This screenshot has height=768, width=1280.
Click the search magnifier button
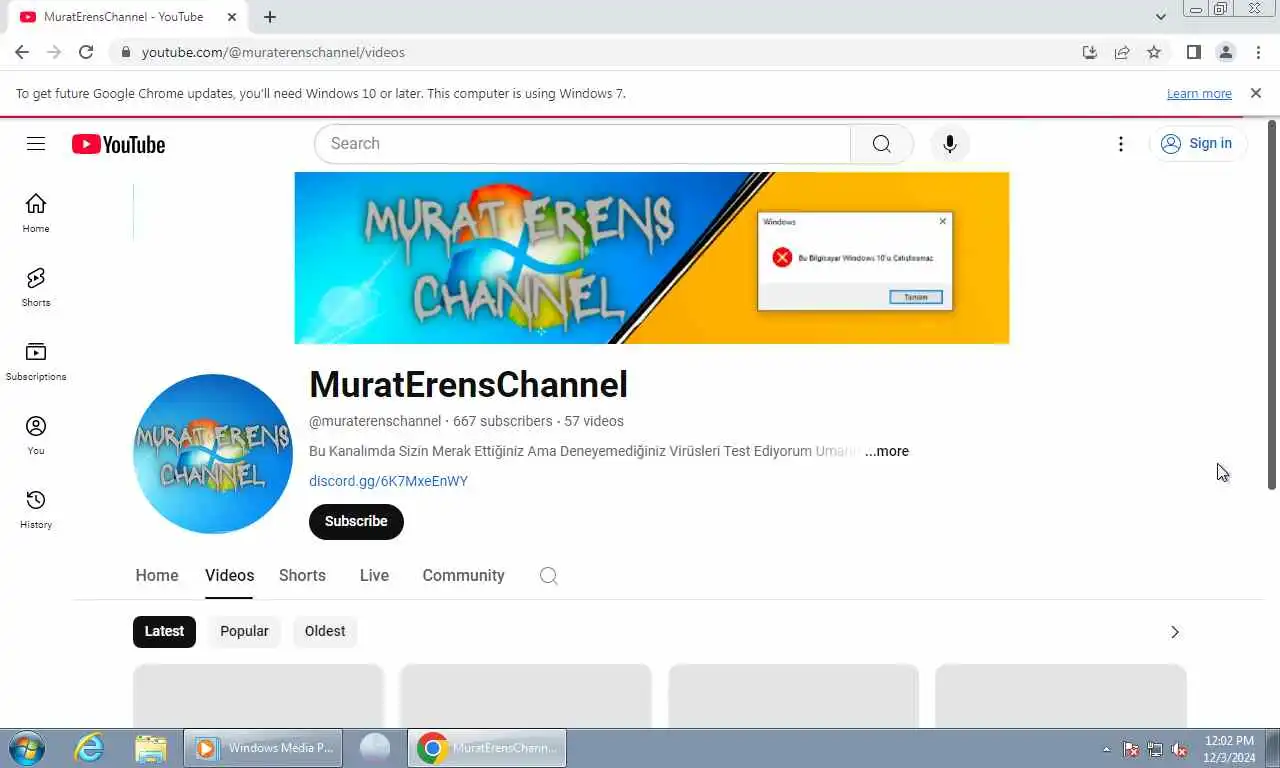(881, 144)
